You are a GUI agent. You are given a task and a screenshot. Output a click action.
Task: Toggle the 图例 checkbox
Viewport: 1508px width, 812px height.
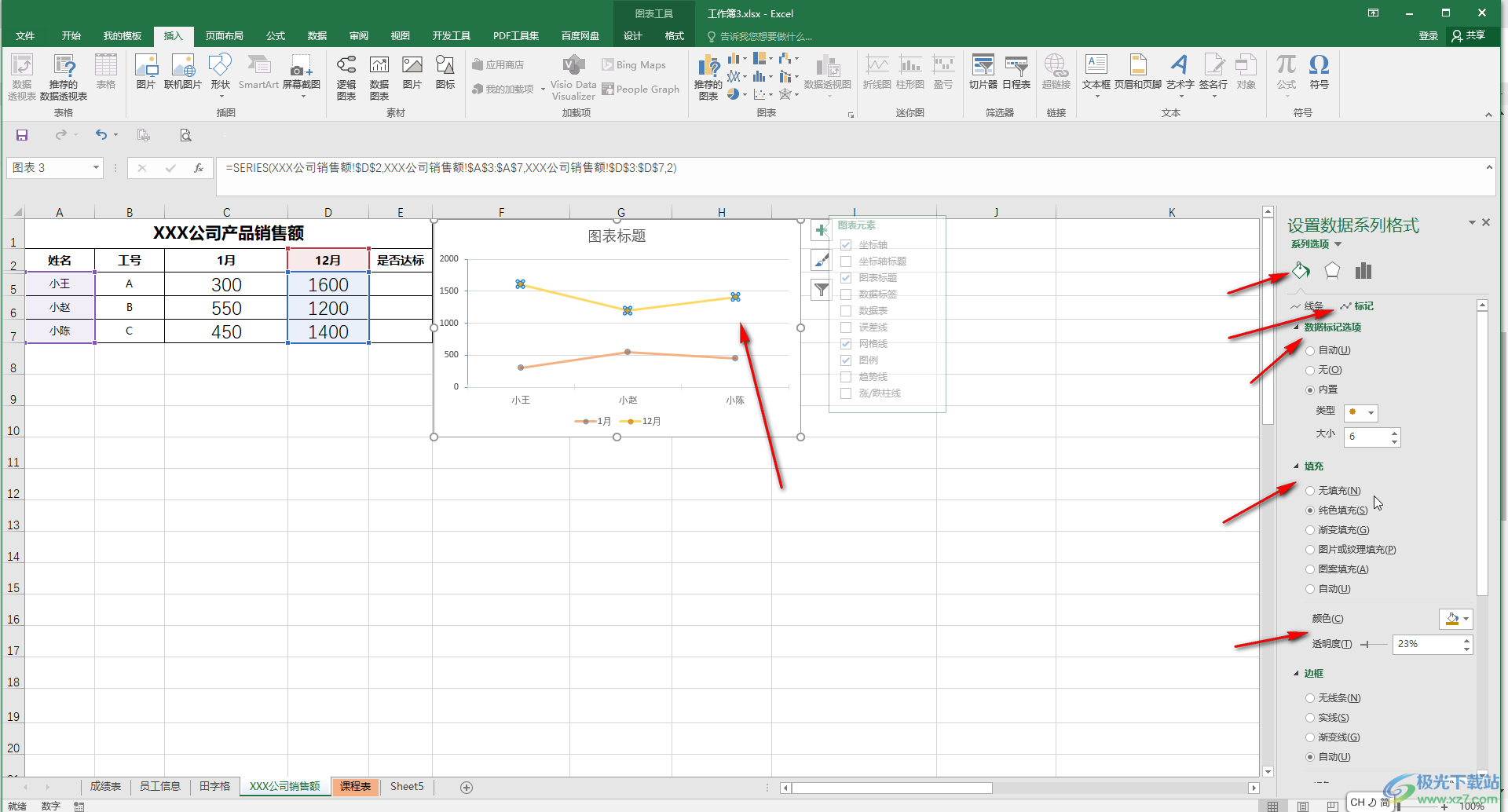click(846, 360)
